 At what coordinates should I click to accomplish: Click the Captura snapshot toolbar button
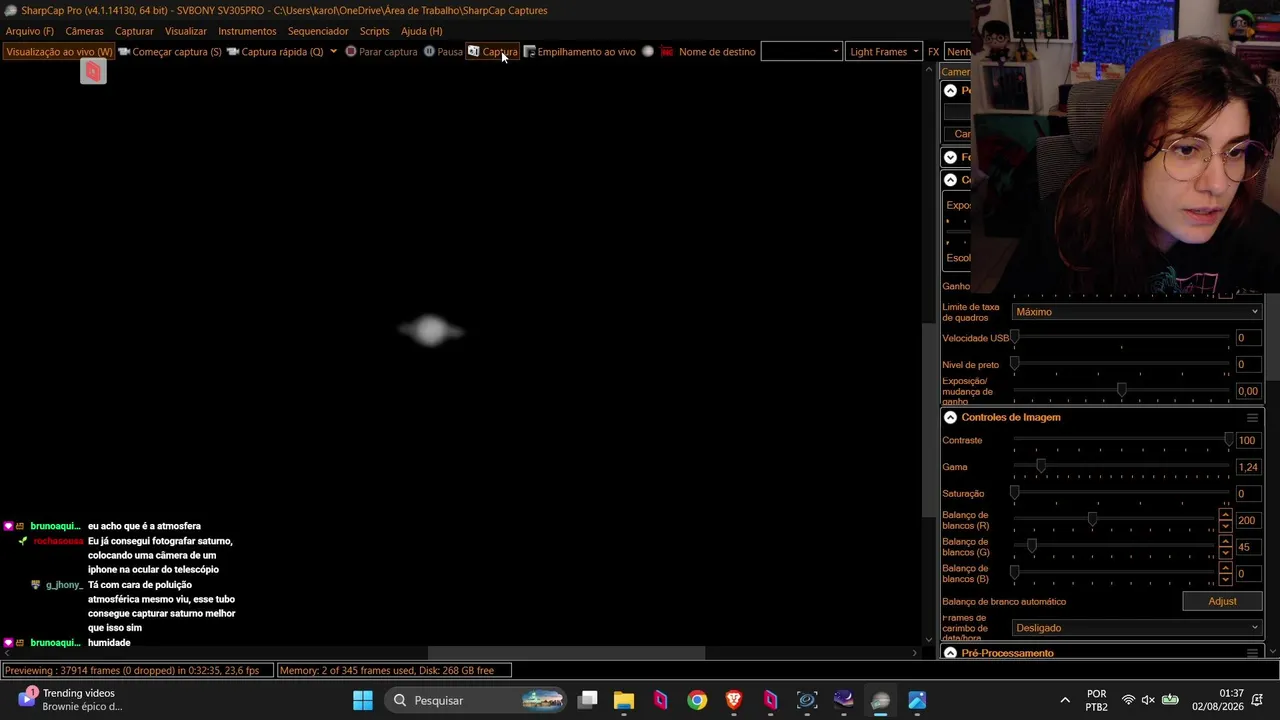tap(492, 52)
